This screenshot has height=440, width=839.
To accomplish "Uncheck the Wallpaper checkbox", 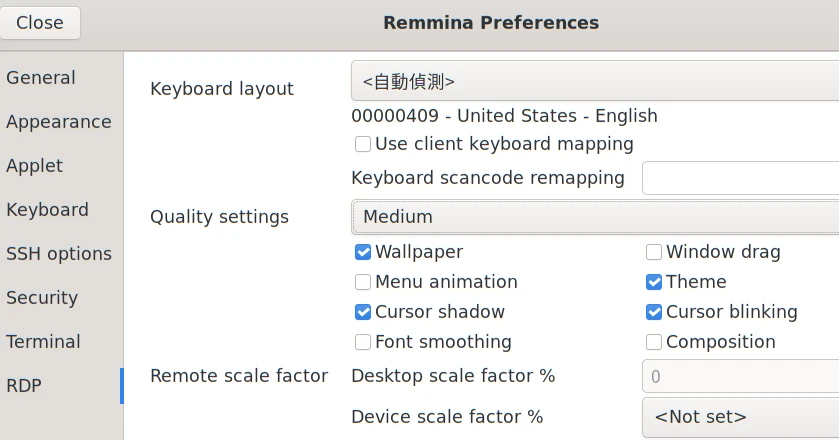I will pyautogui.click(x=363, y=252).
